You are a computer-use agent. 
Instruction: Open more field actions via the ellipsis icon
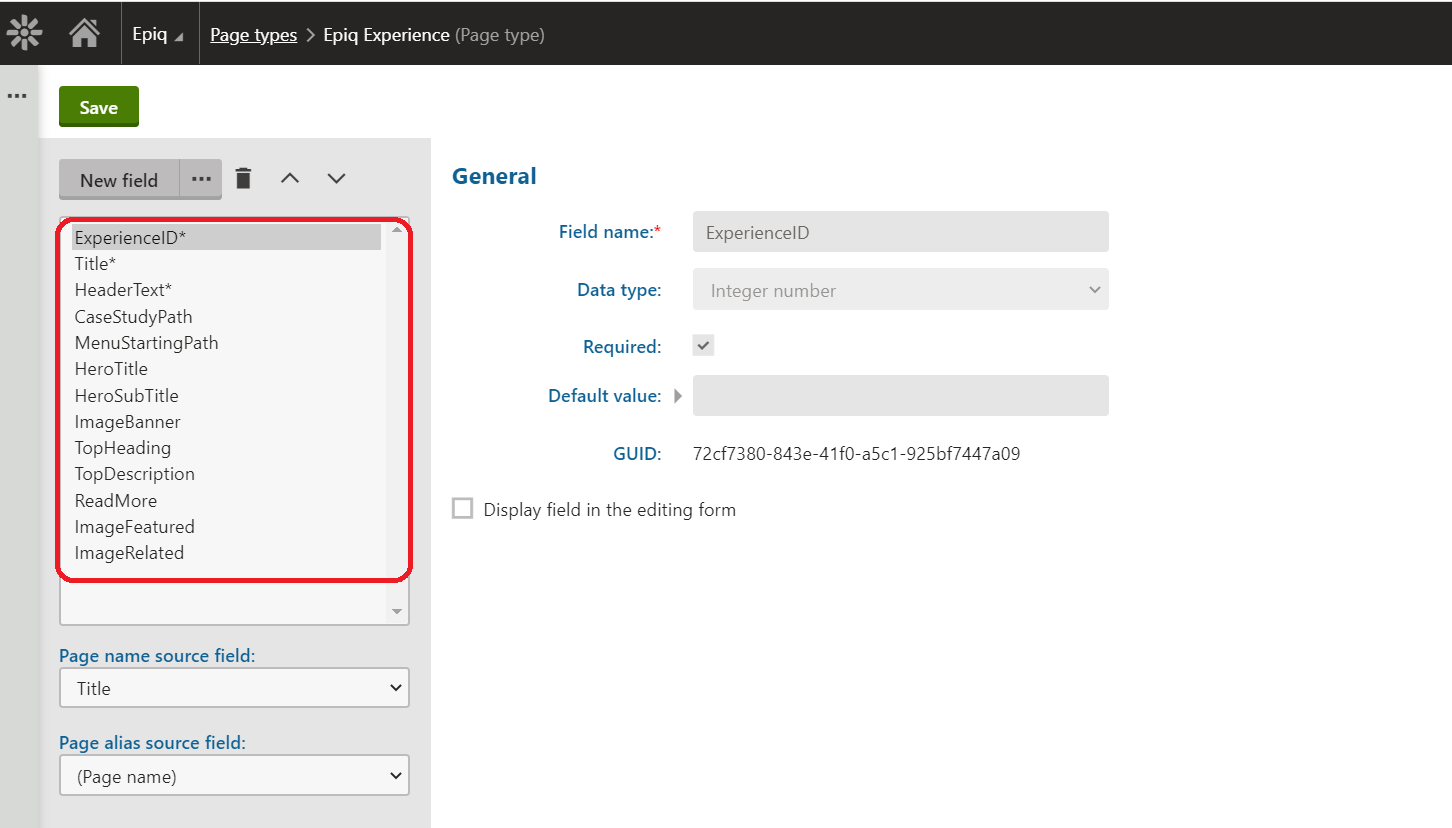(201, 178)
